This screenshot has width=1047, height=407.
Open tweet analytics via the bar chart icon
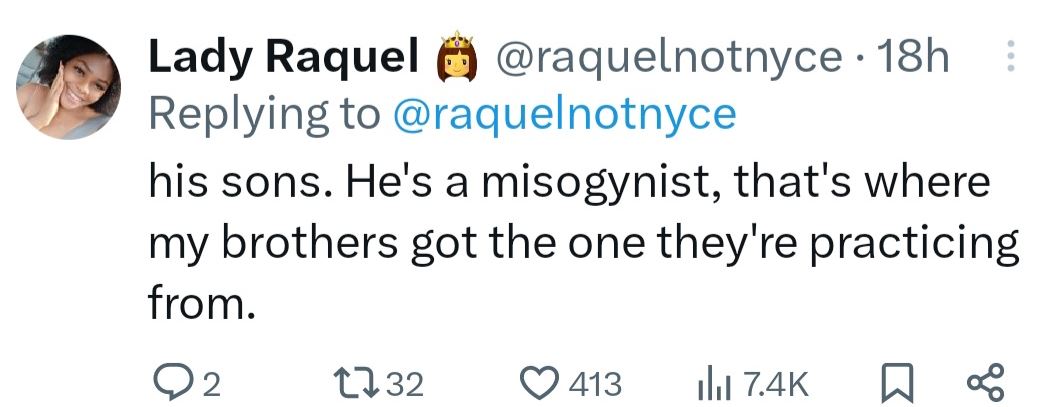pos(709,382)
